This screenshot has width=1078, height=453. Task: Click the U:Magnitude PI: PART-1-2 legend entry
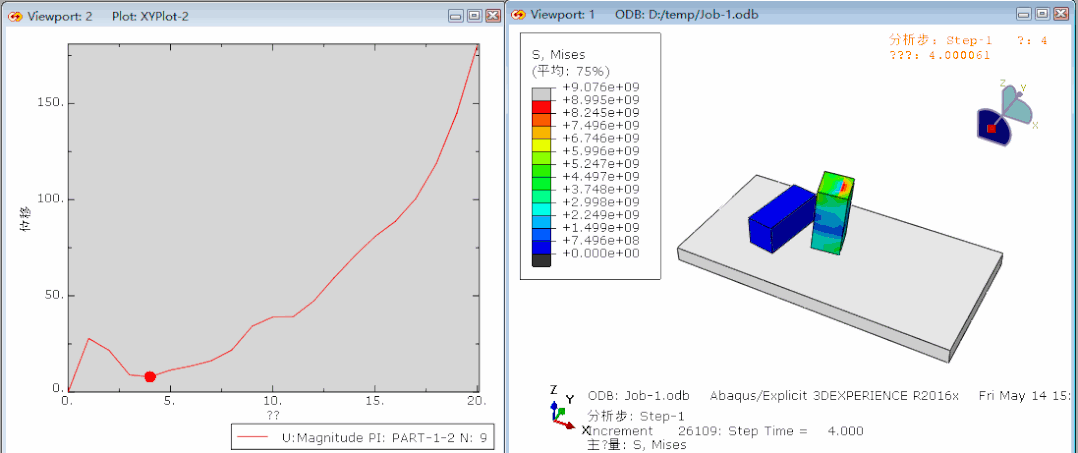[364, 438]
